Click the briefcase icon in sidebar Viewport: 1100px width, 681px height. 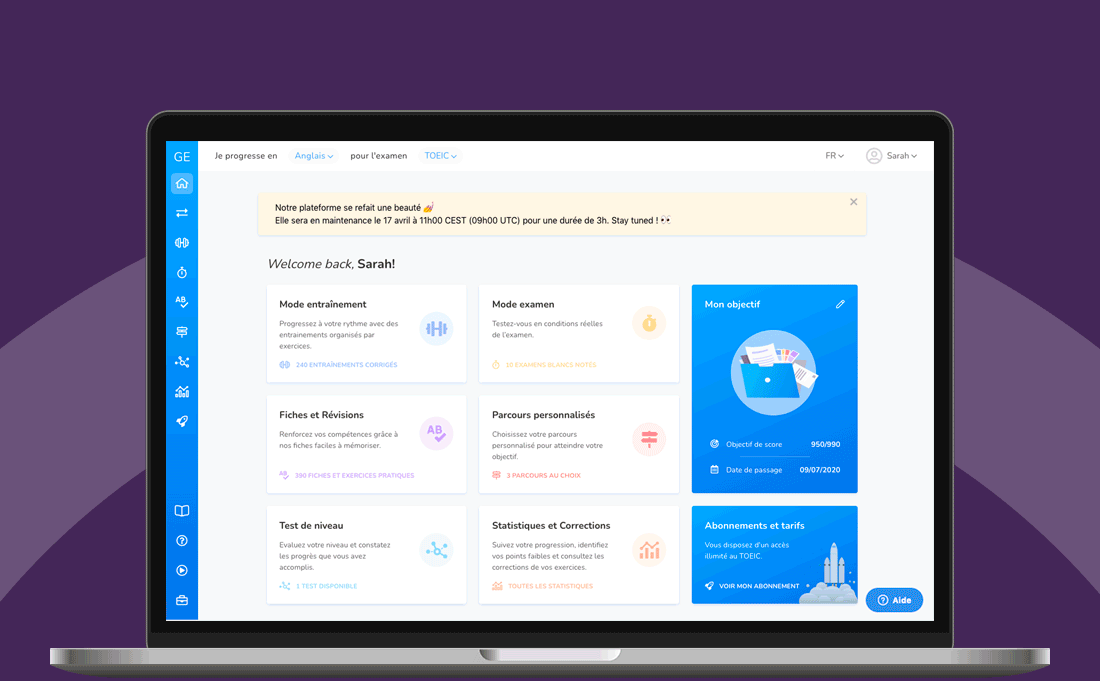pos(181,600)
